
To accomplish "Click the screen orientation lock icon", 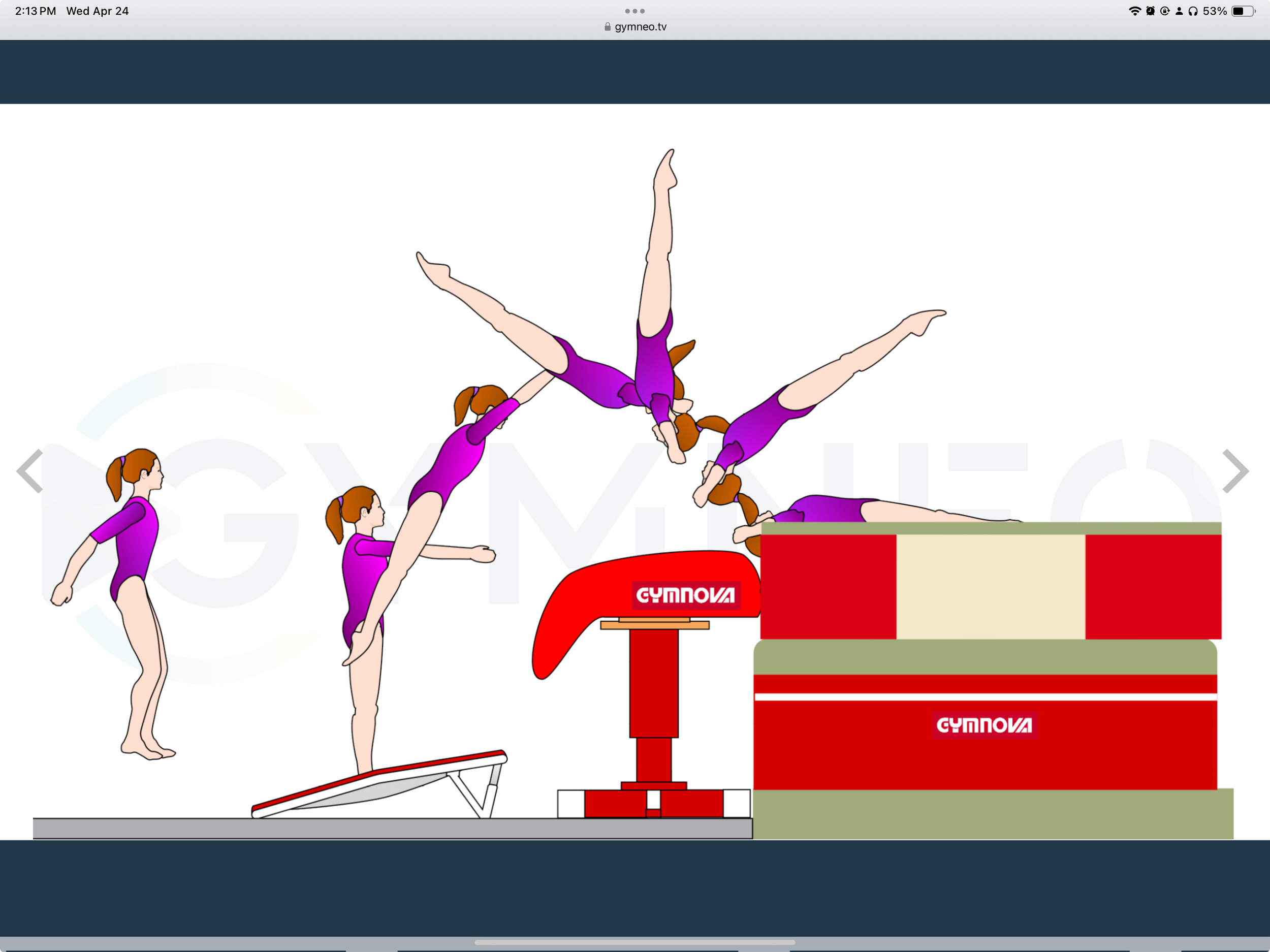I will click(1164, 10).
